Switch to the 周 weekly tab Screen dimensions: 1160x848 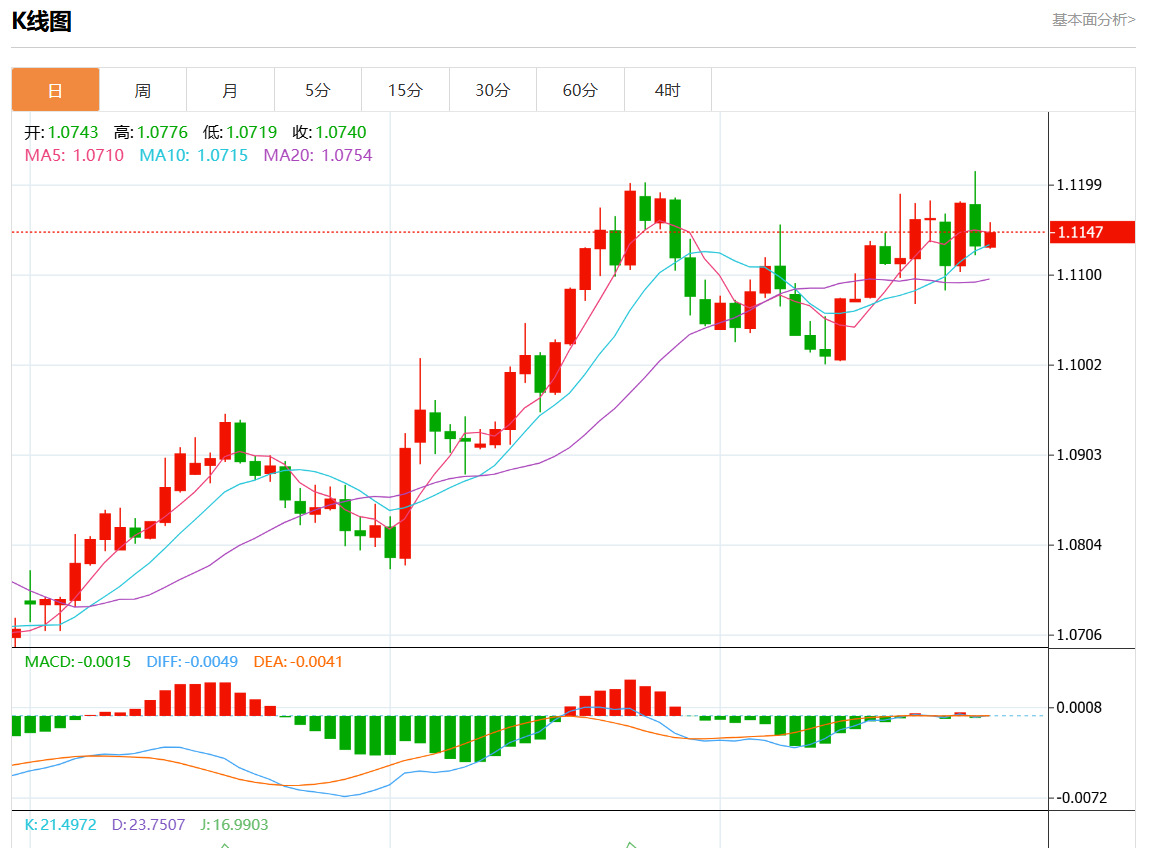pos(143,90)
